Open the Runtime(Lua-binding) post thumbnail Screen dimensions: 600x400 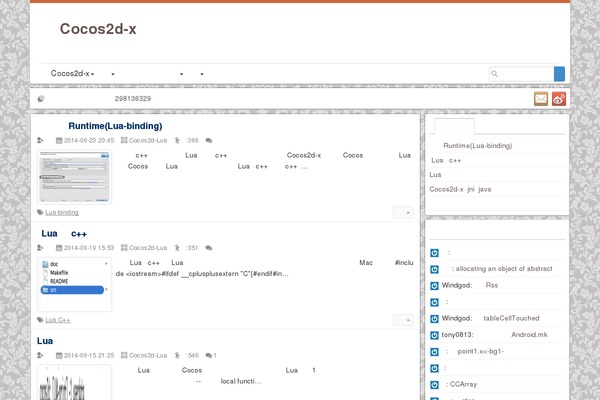75,177
